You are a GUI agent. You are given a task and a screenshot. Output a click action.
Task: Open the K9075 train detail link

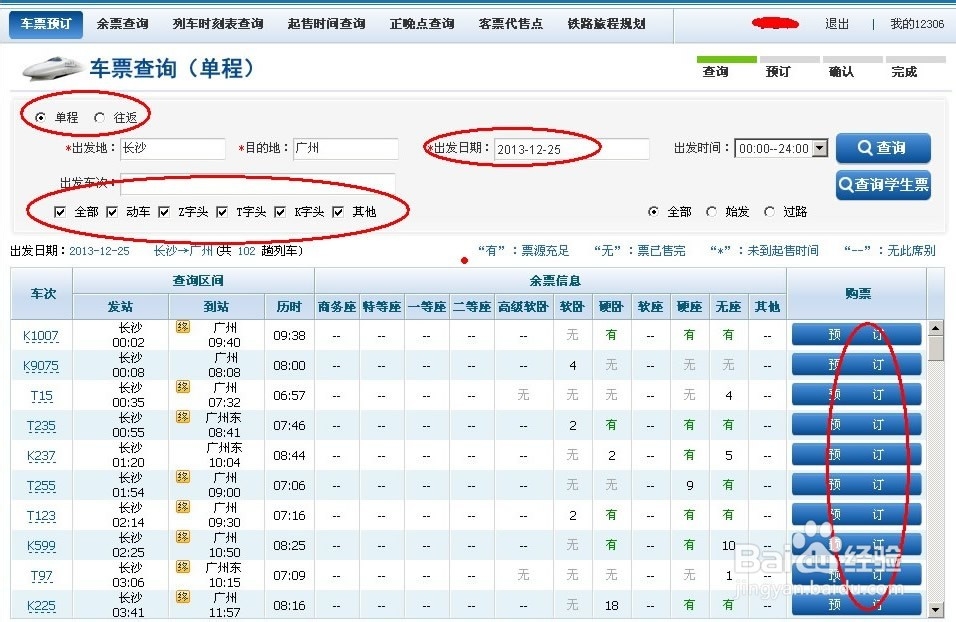coord(40,365)
